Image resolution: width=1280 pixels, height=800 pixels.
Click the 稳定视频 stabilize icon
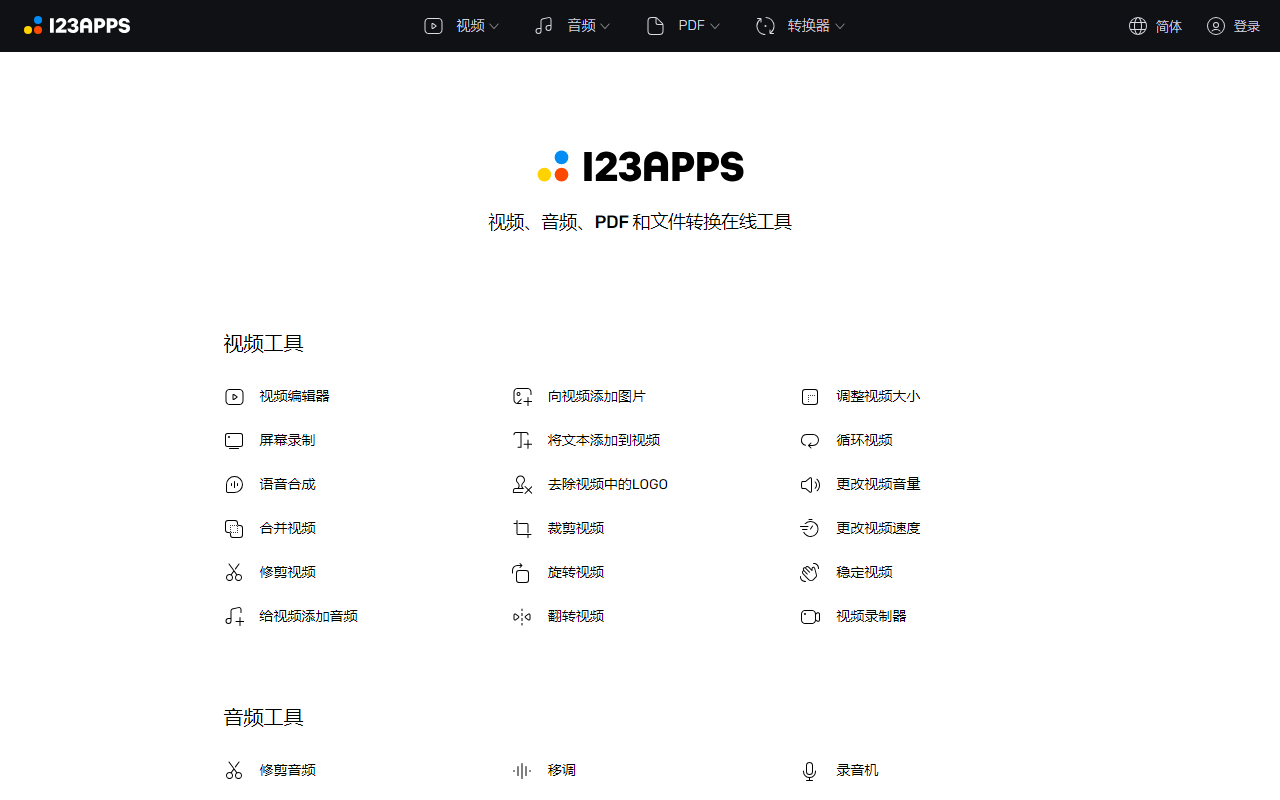[810, 573]
